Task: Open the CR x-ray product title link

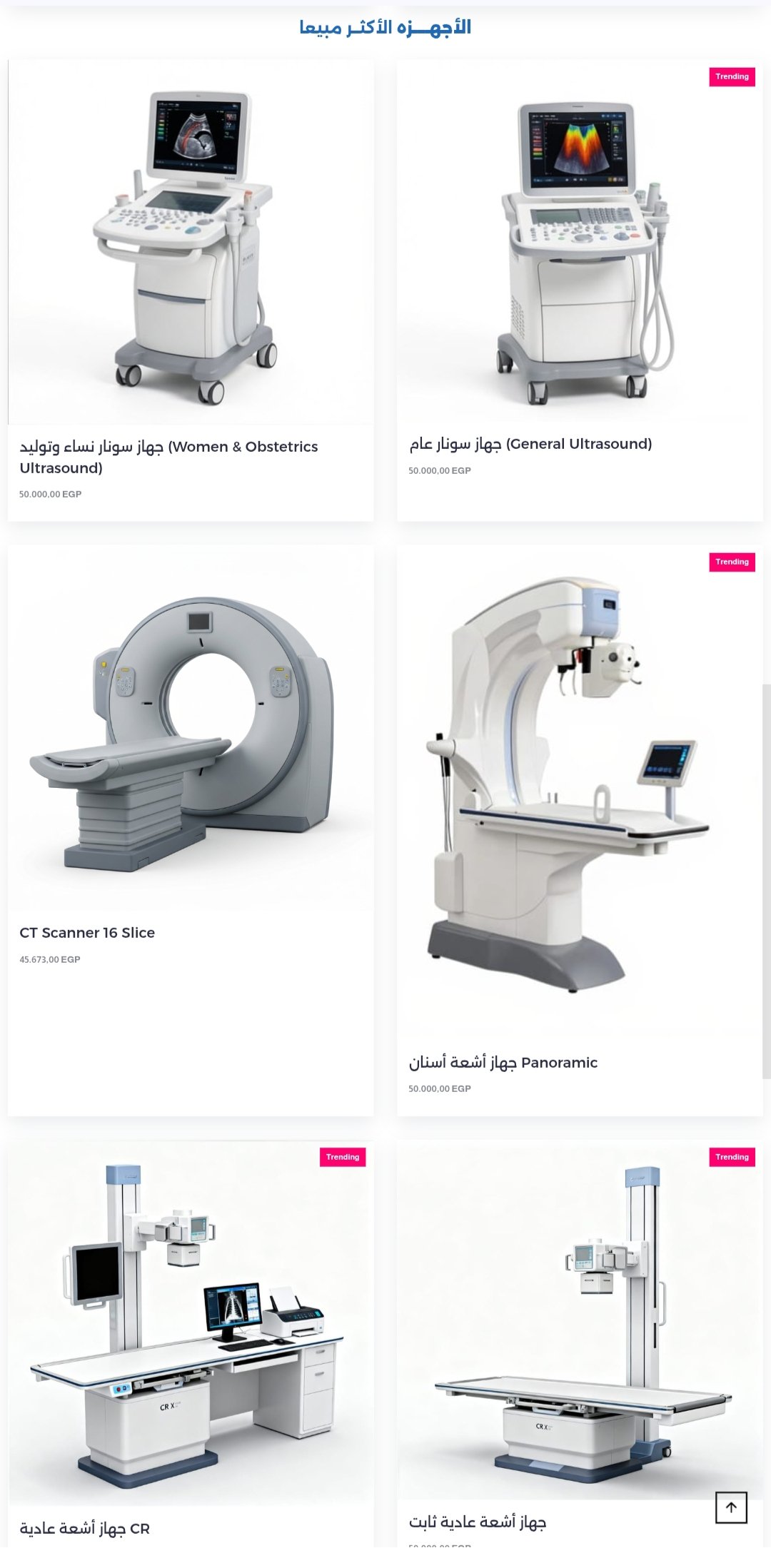Action: tap(84, 1528)
